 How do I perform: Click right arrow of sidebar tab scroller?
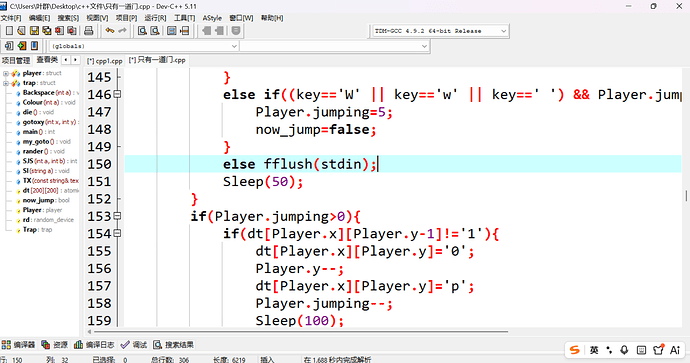[75, 60]
